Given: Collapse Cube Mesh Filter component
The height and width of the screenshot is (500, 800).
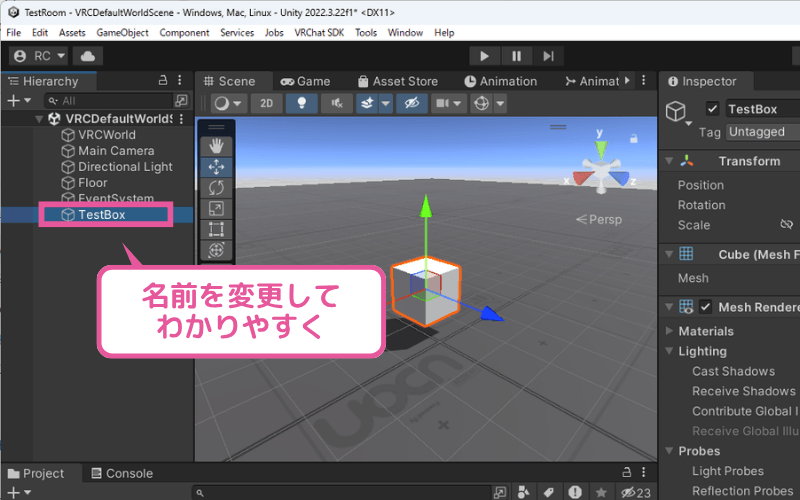Looking at the screenshot, I should pos(669,254).
